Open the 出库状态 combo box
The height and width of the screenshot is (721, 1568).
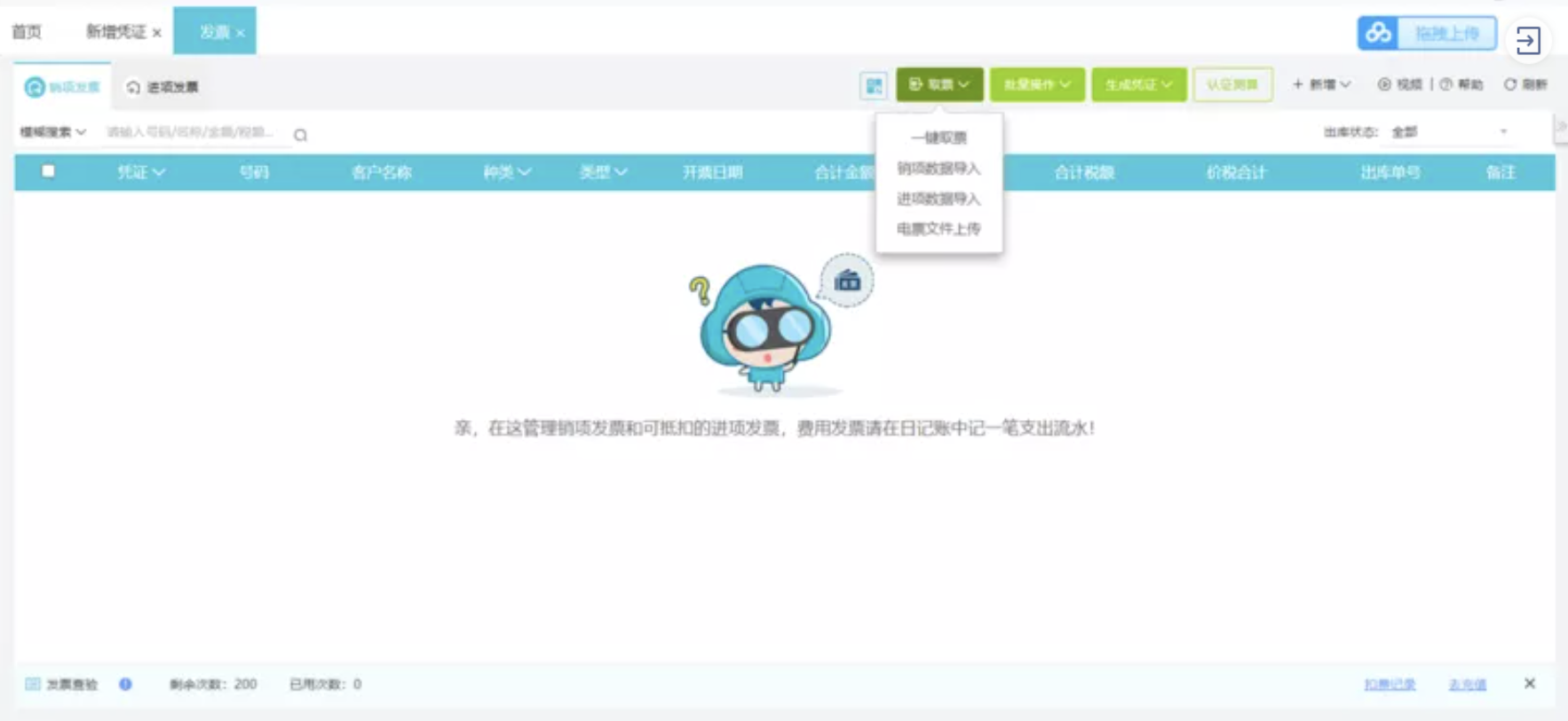[x=1449, y=132]
